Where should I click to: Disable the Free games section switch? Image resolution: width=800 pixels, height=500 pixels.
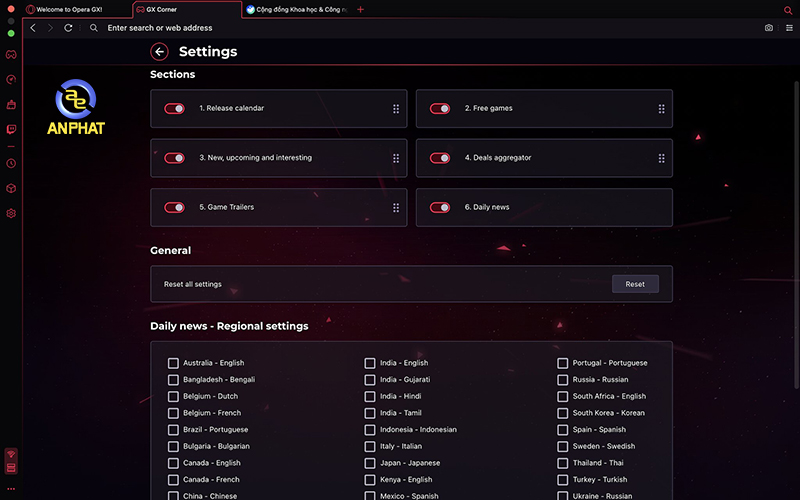[440, 108]
